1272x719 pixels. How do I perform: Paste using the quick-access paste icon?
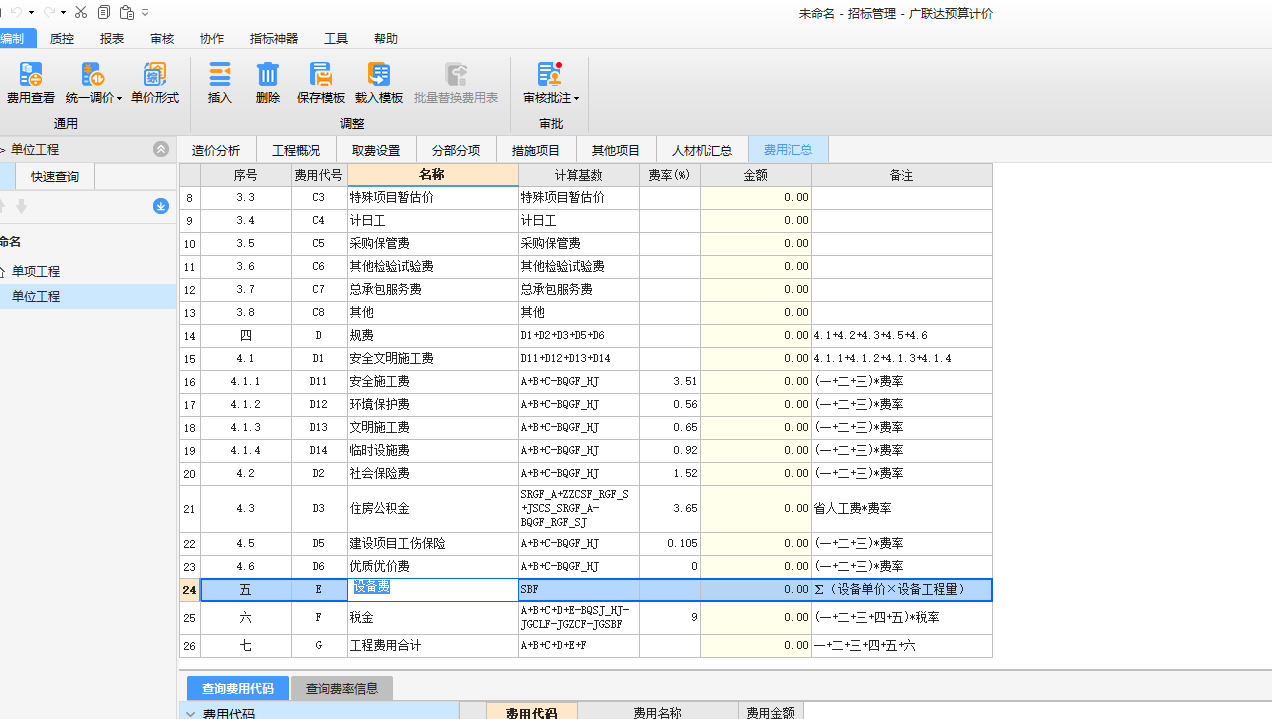coord(127,12)
